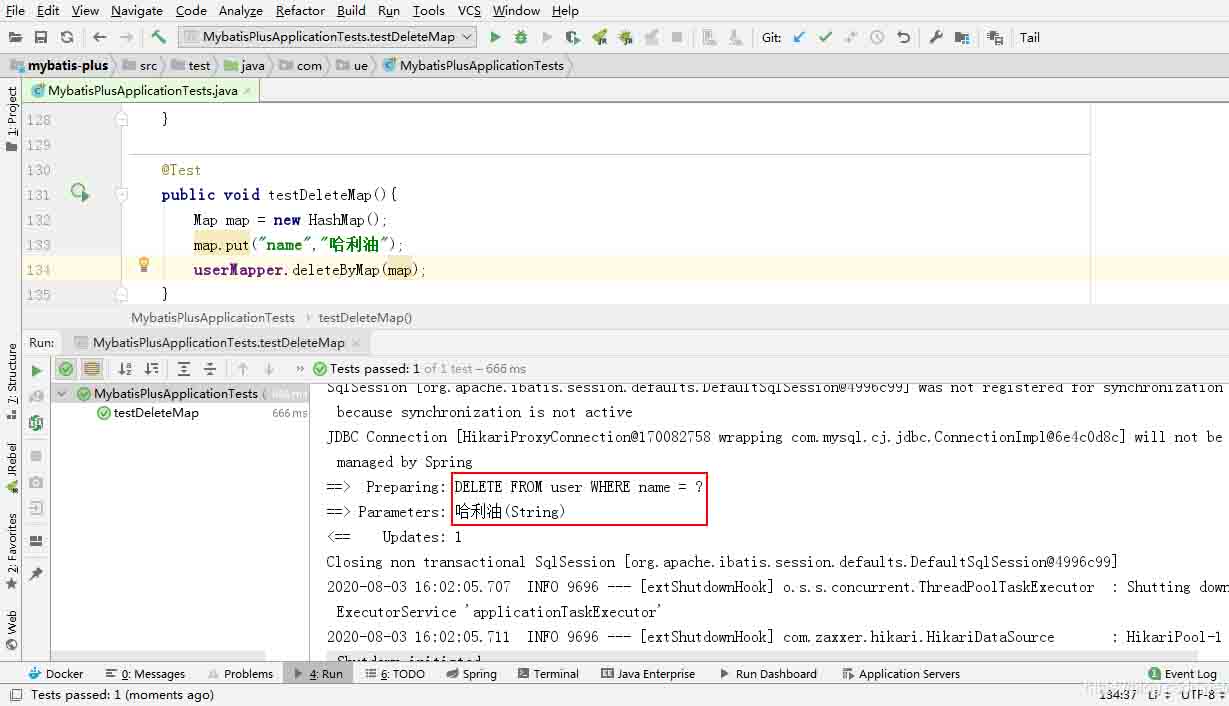Click the ue package breadcrumb
The width and height of the screenshot is (1229, 706).
360,66
